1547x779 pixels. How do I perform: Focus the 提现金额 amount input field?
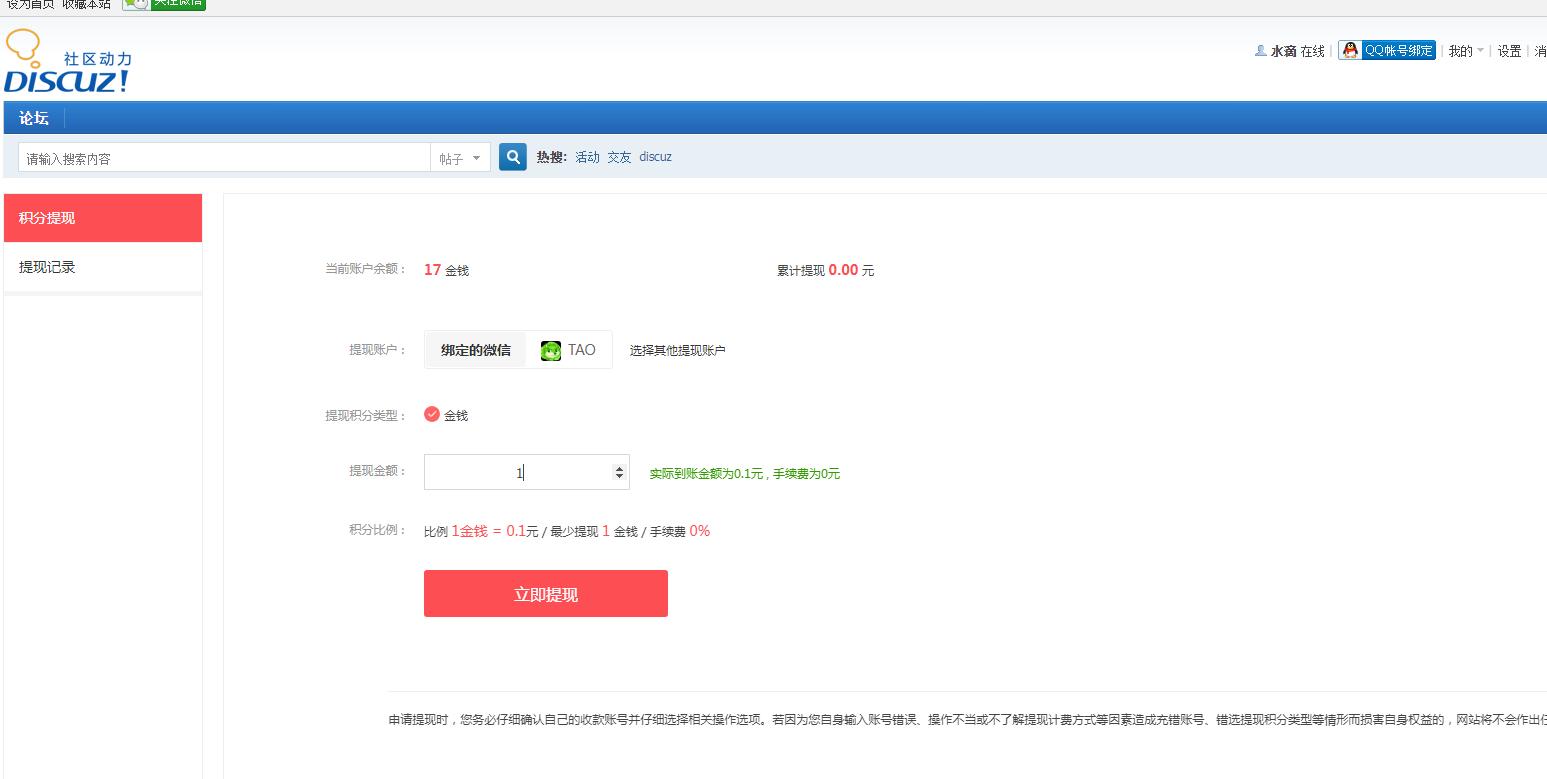point(515,473)
